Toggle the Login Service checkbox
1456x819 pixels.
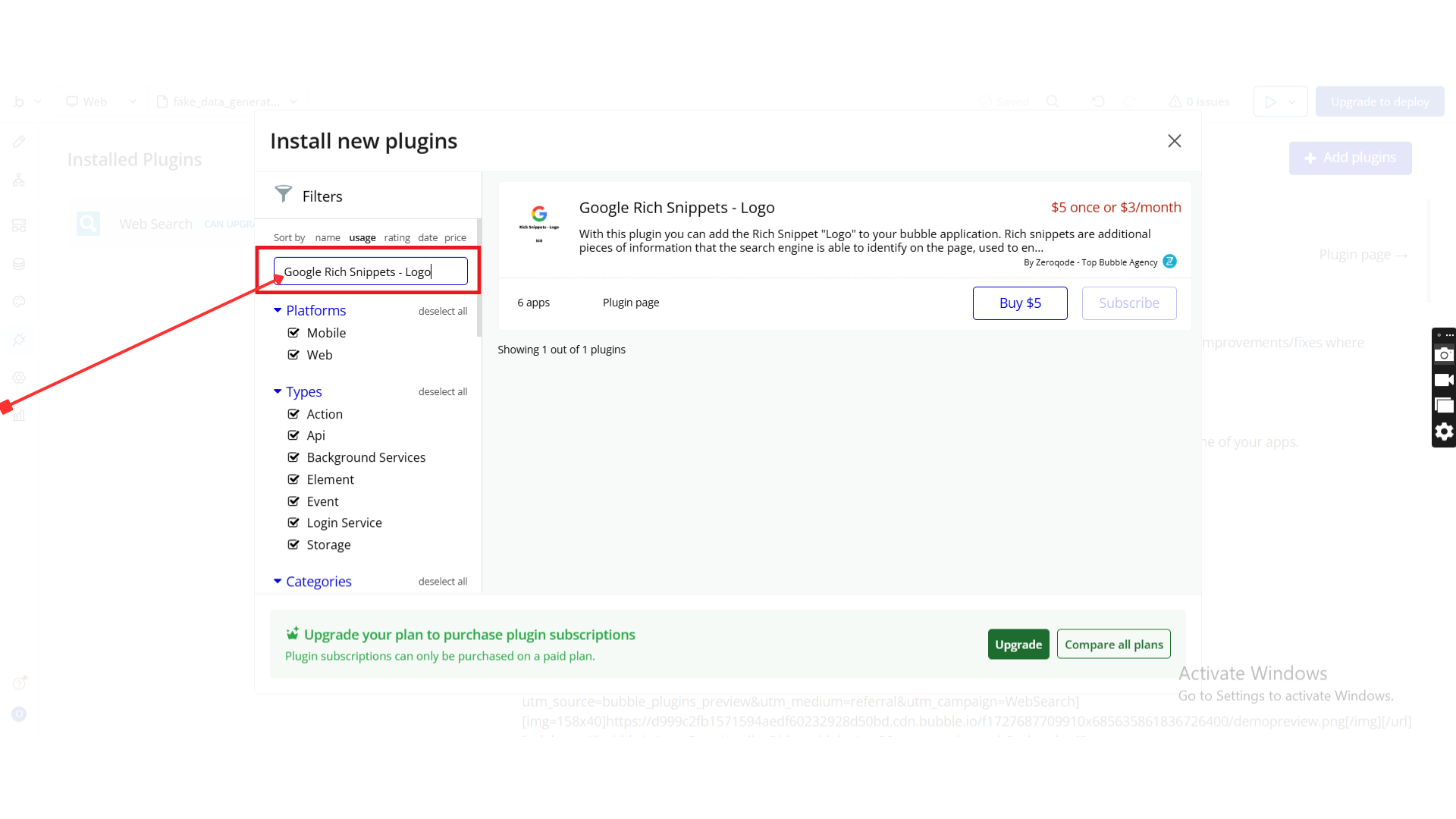click(x=293, y=522)
